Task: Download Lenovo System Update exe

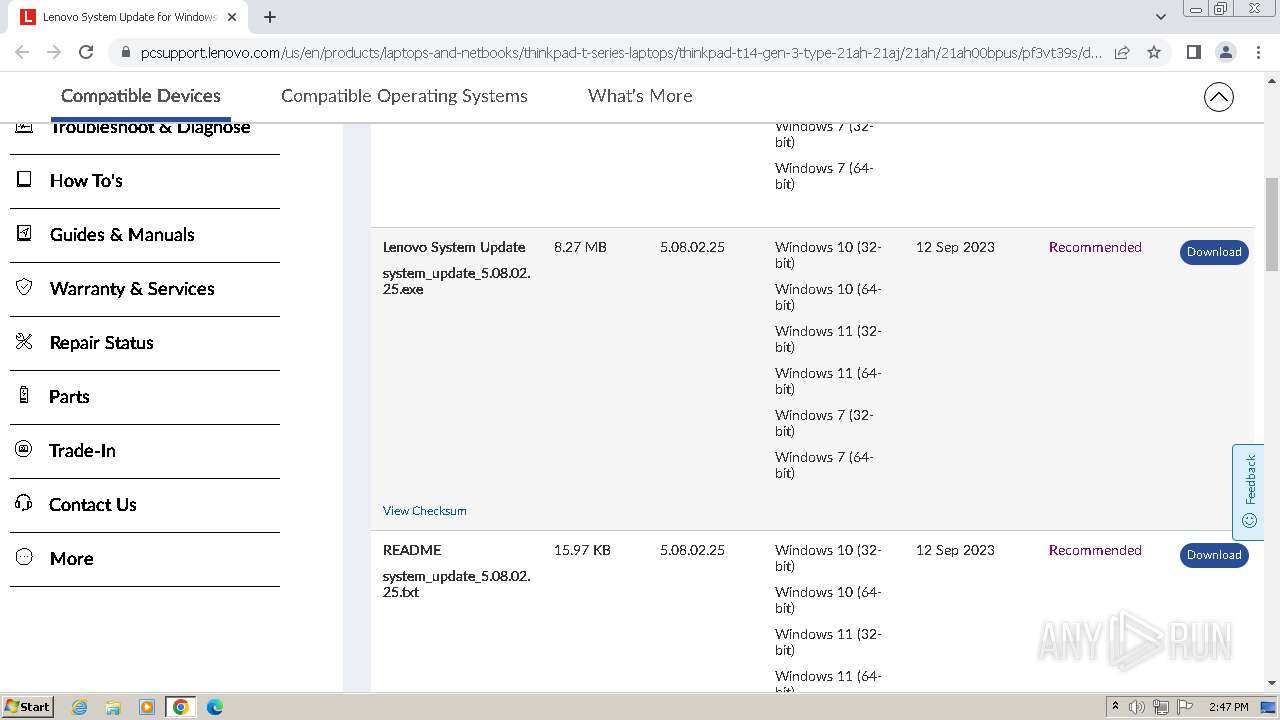Action: (1214, 252)
